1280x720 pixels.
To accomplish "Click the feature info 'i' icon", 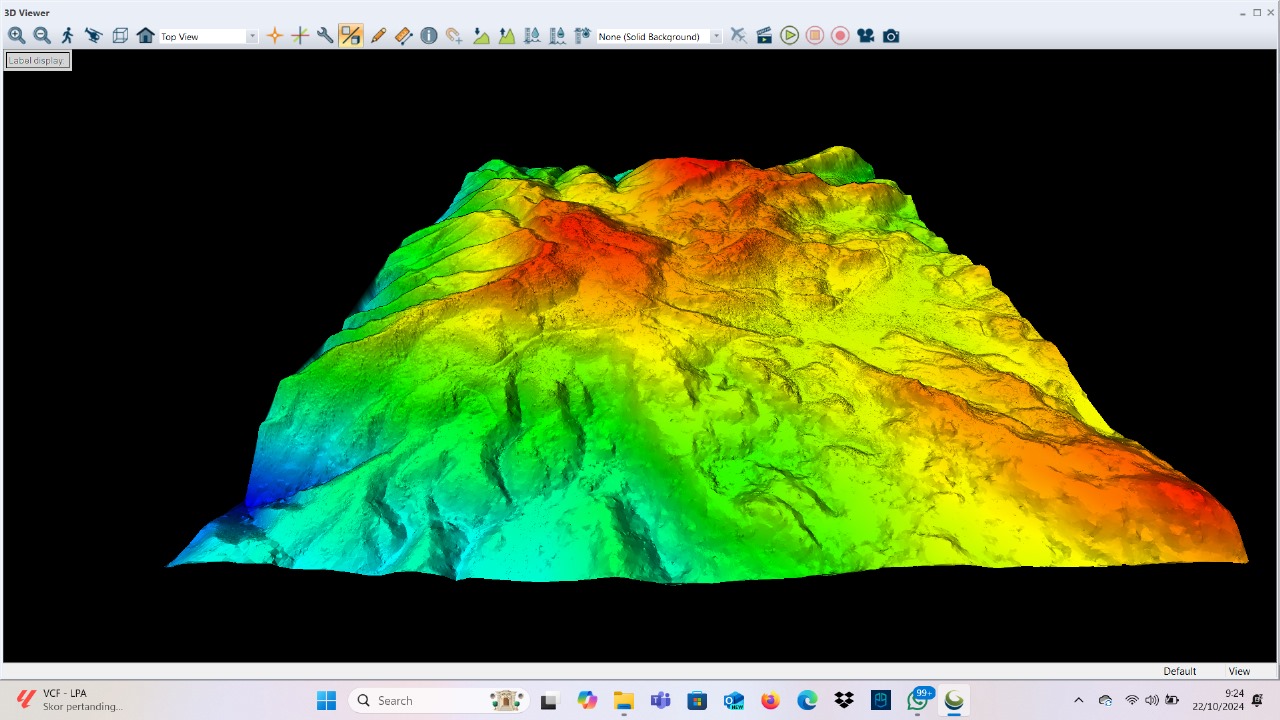I will (x=429, y=36).
